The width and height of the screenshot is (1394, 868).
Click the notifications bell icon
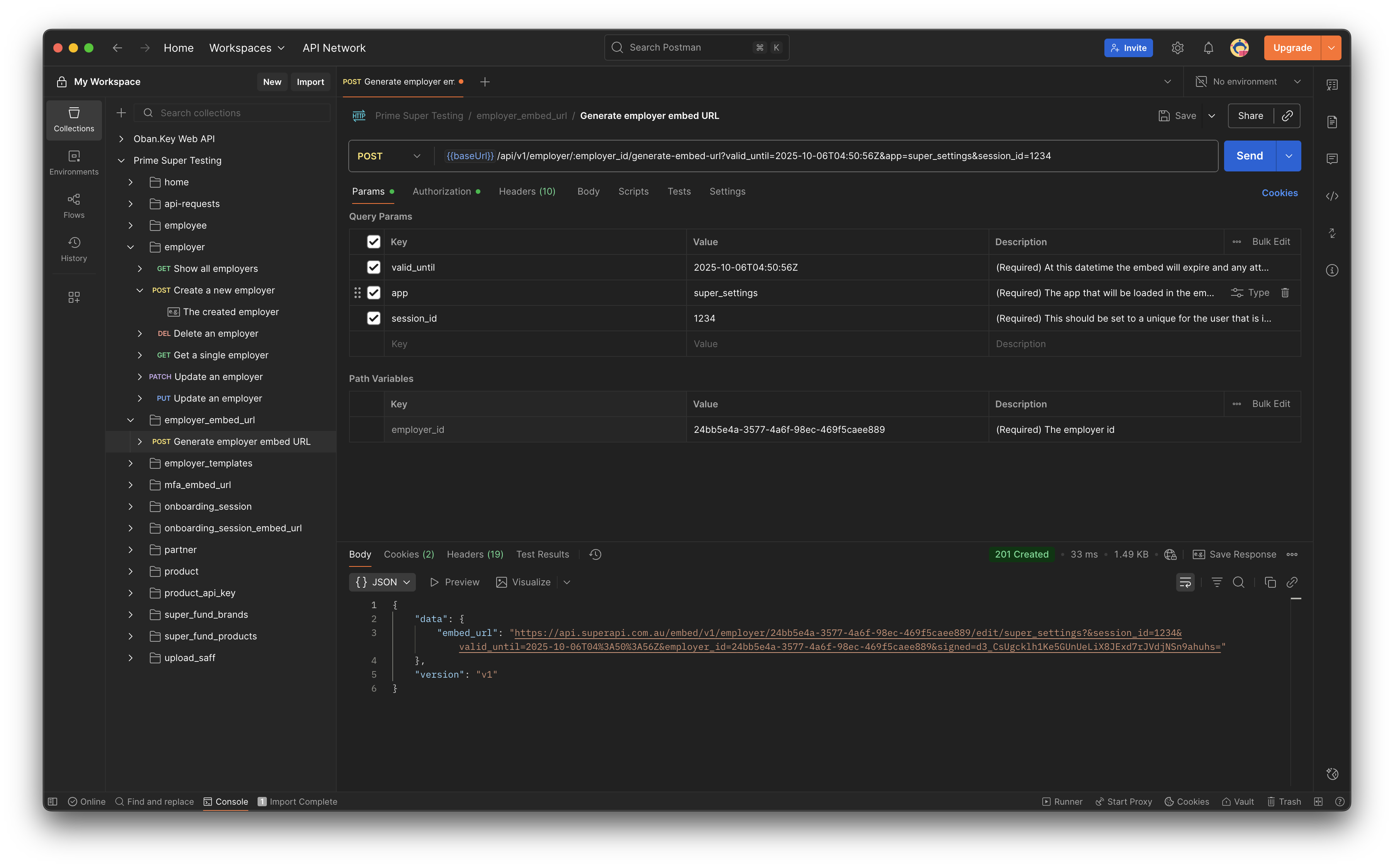pyautogui.click(x=1208, y=48)
